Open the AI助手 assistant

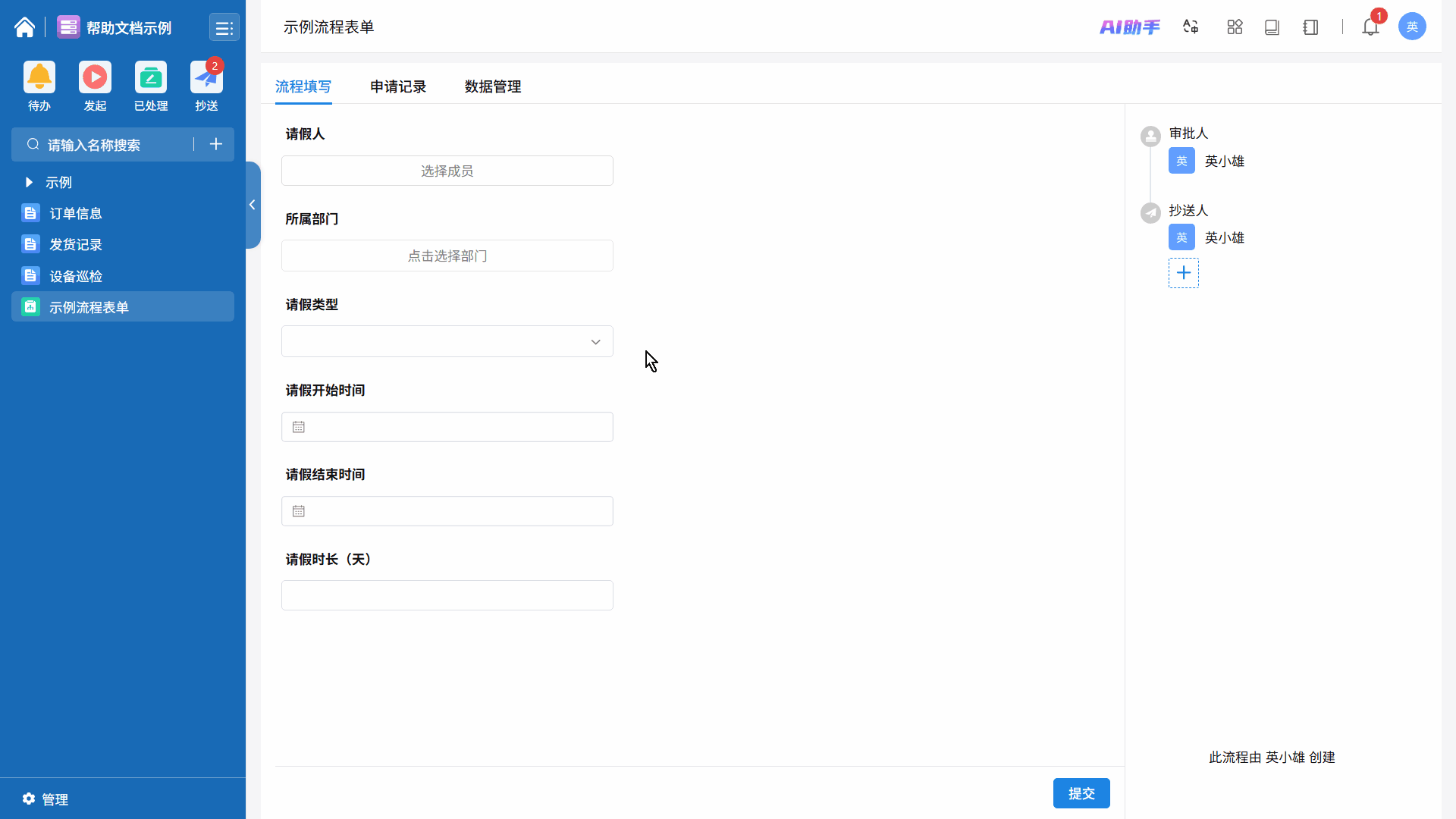(x=1129, y=27)
